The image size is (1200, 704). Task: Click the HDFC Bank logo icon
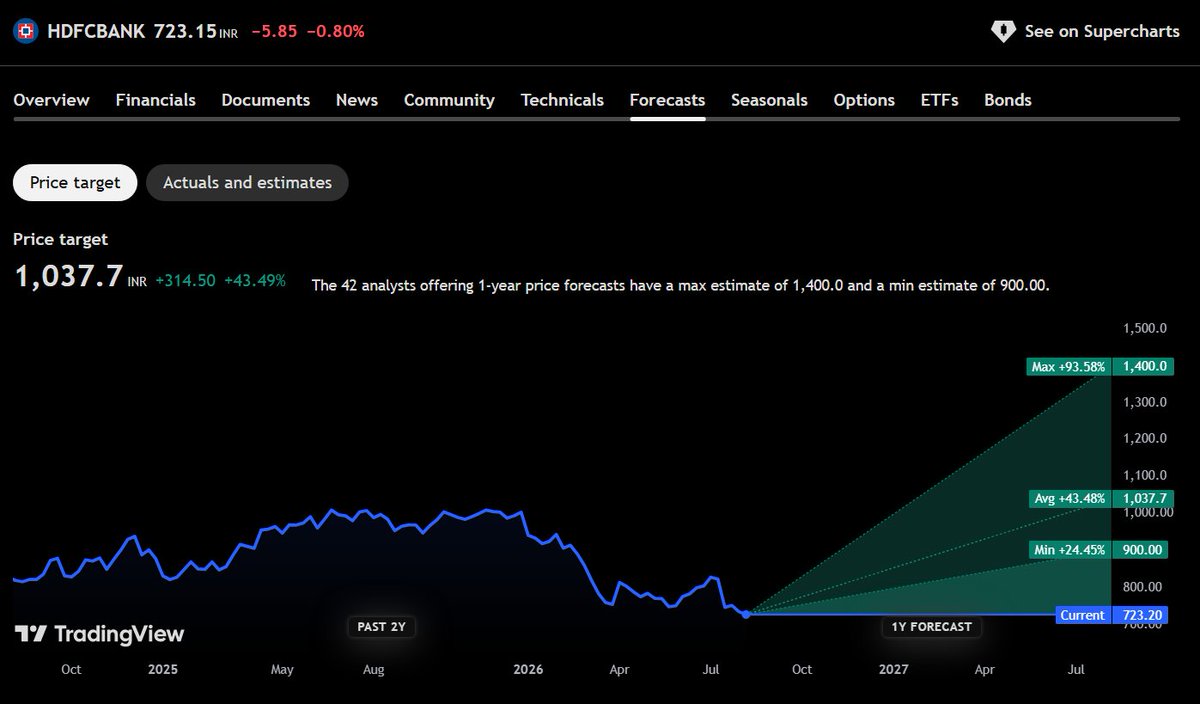pyautogui.click(x=26, y=31)
